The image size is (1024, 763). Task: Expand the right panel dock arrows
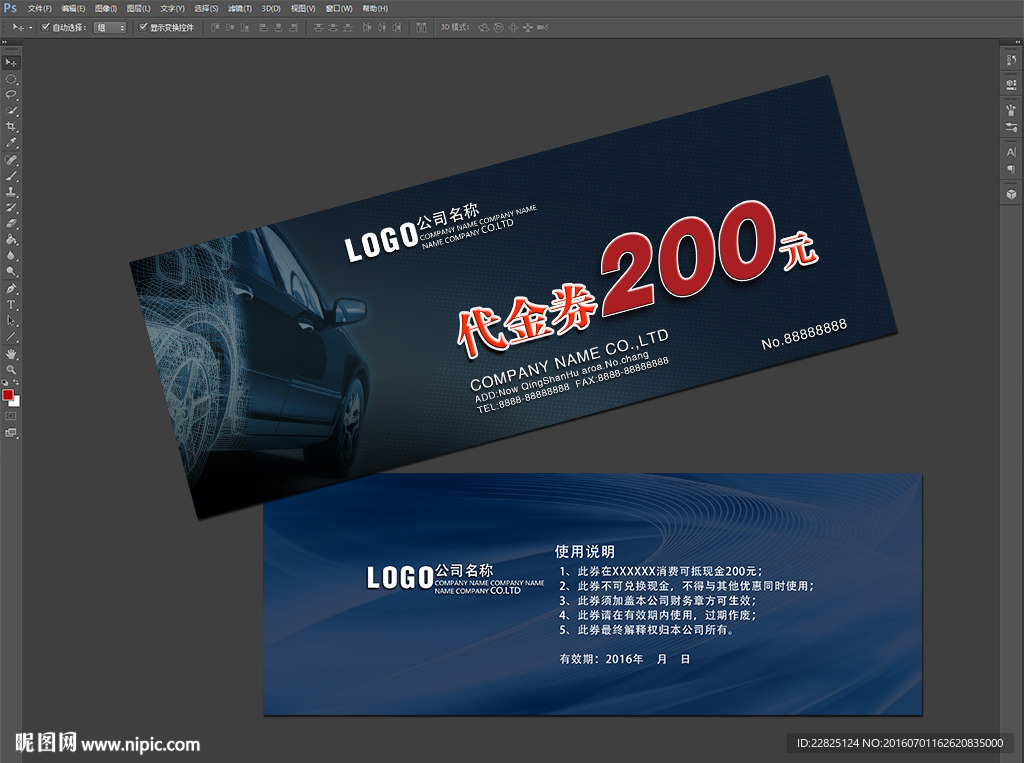coord(1017,42)
